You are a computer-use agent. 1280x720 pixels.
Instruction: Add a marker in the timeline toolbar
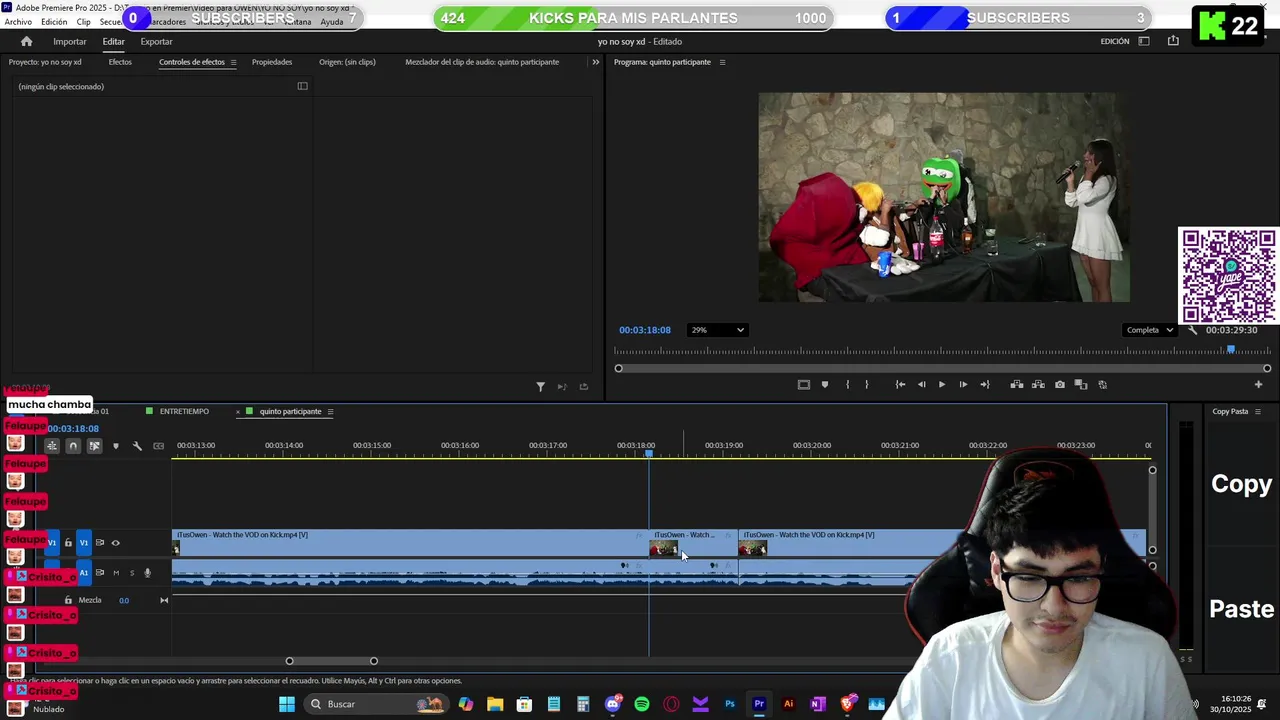point(116,446)
